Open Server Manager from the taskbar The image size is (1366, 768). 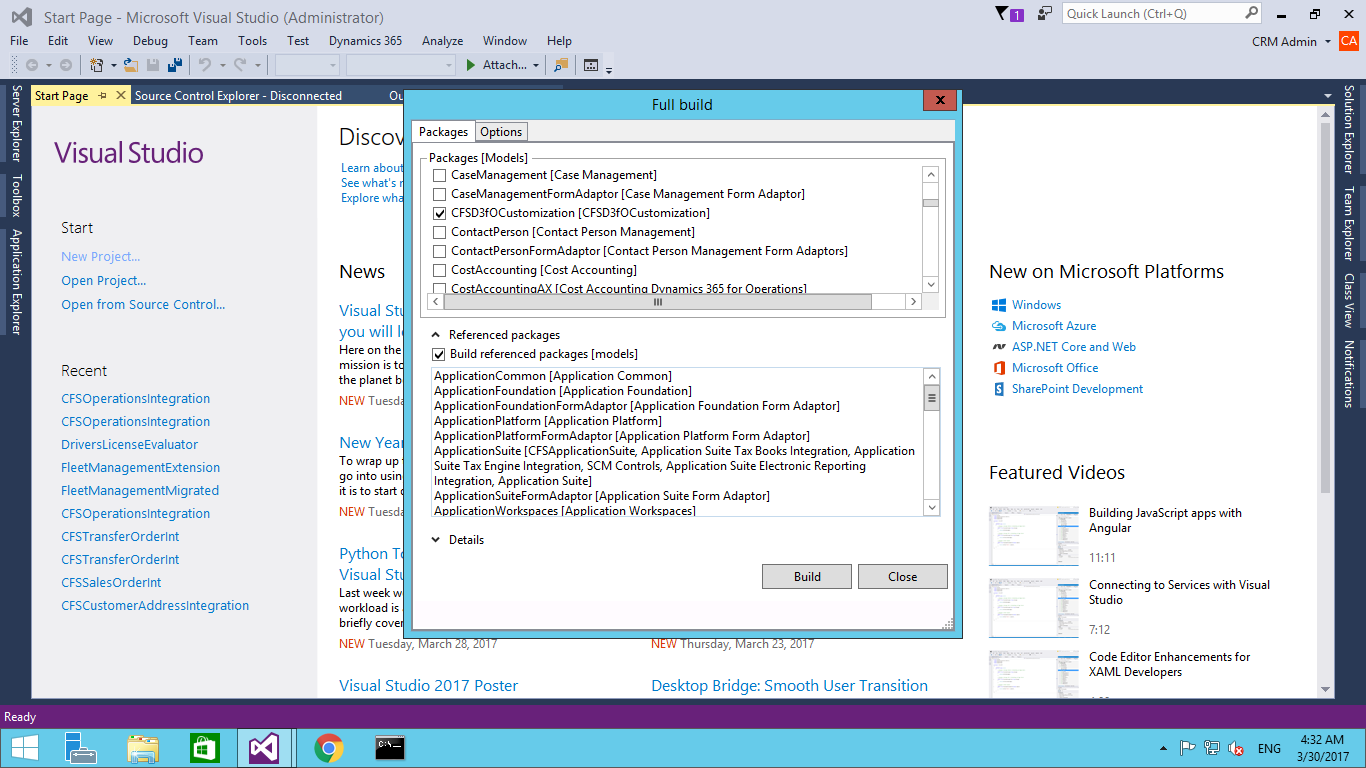click(80, 748)
